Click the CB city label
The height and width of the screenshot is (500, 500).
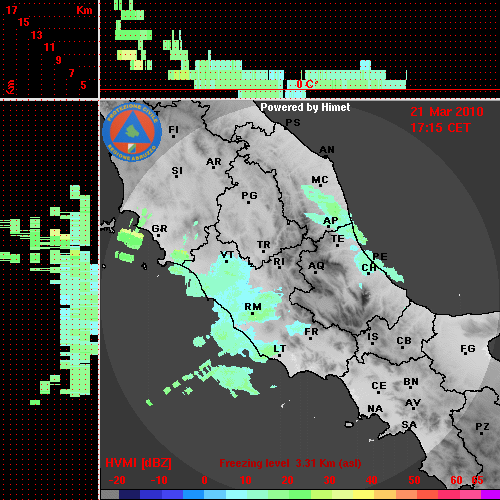tap(404, 341)
